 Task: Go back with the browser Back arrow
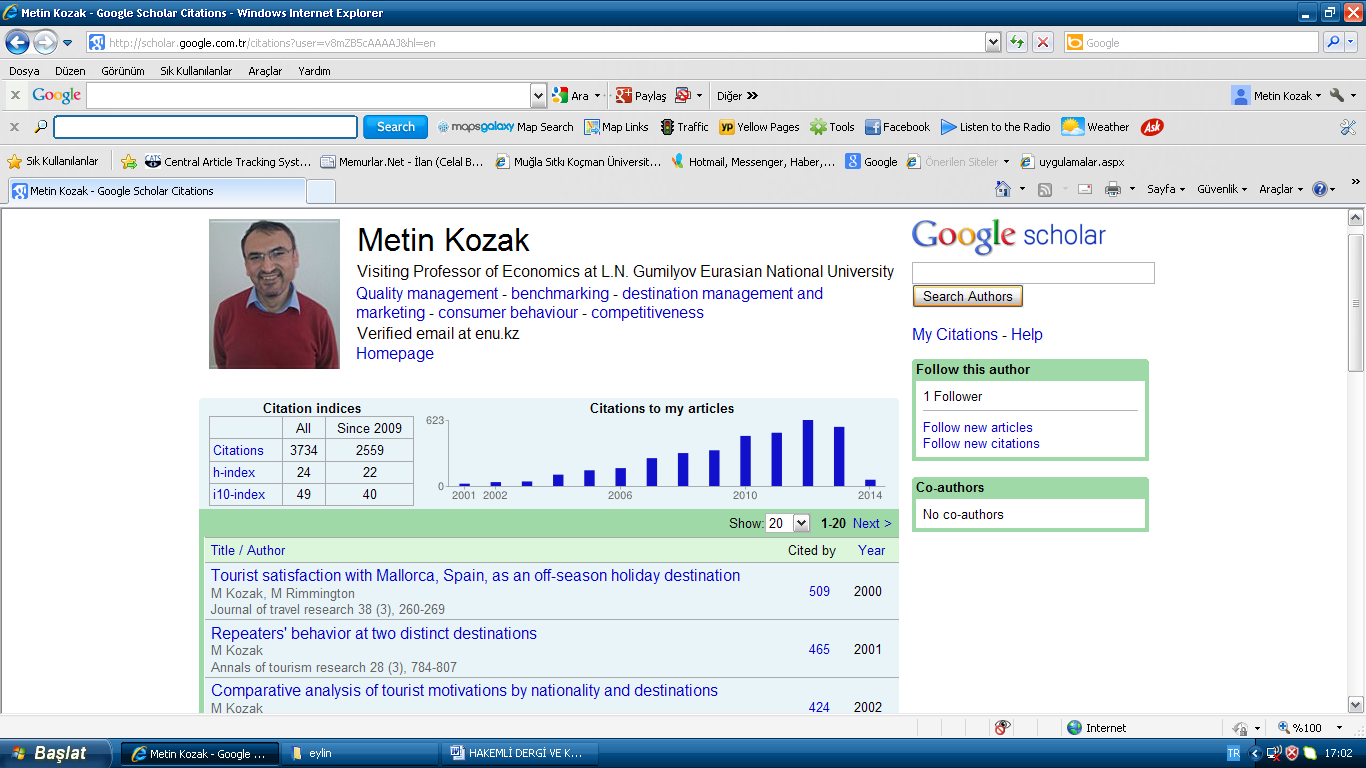pos(17,42)
